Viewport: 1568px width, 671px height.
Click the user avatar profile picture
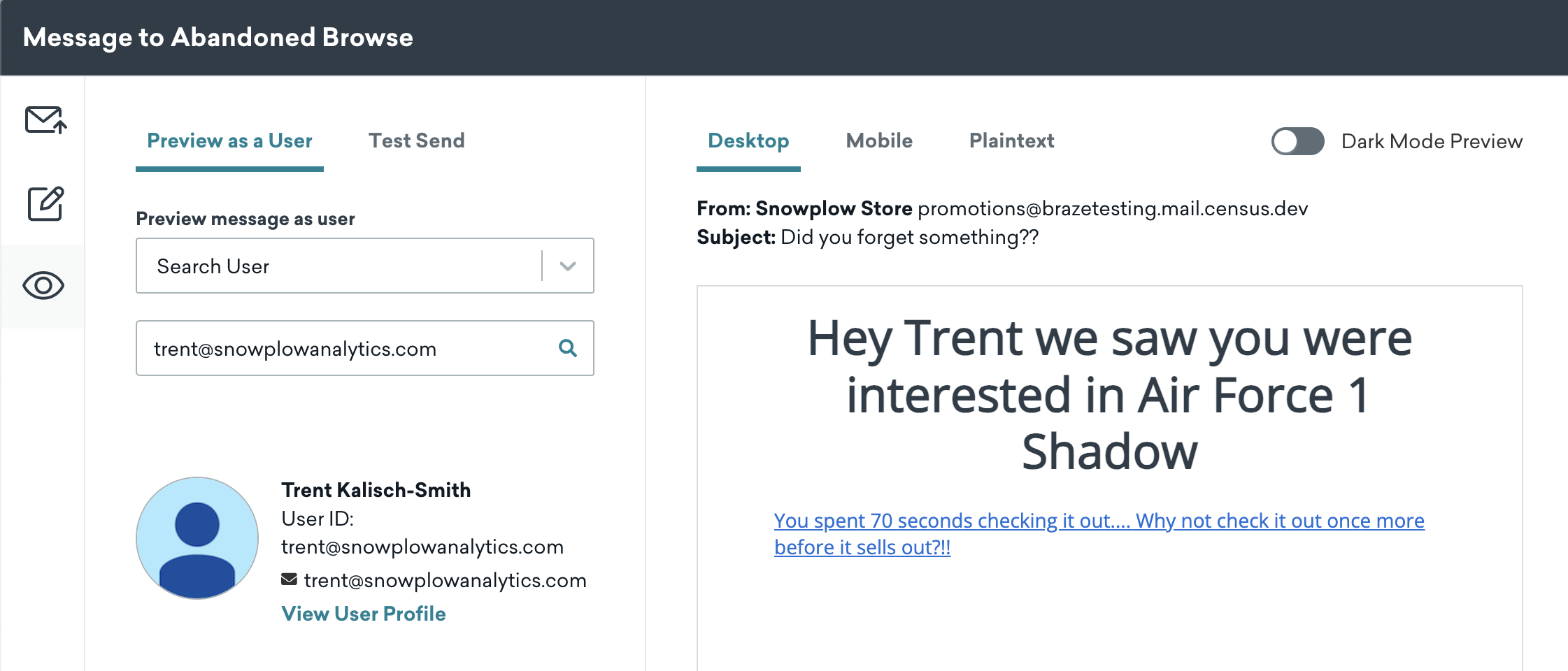[x=197, y=537]
